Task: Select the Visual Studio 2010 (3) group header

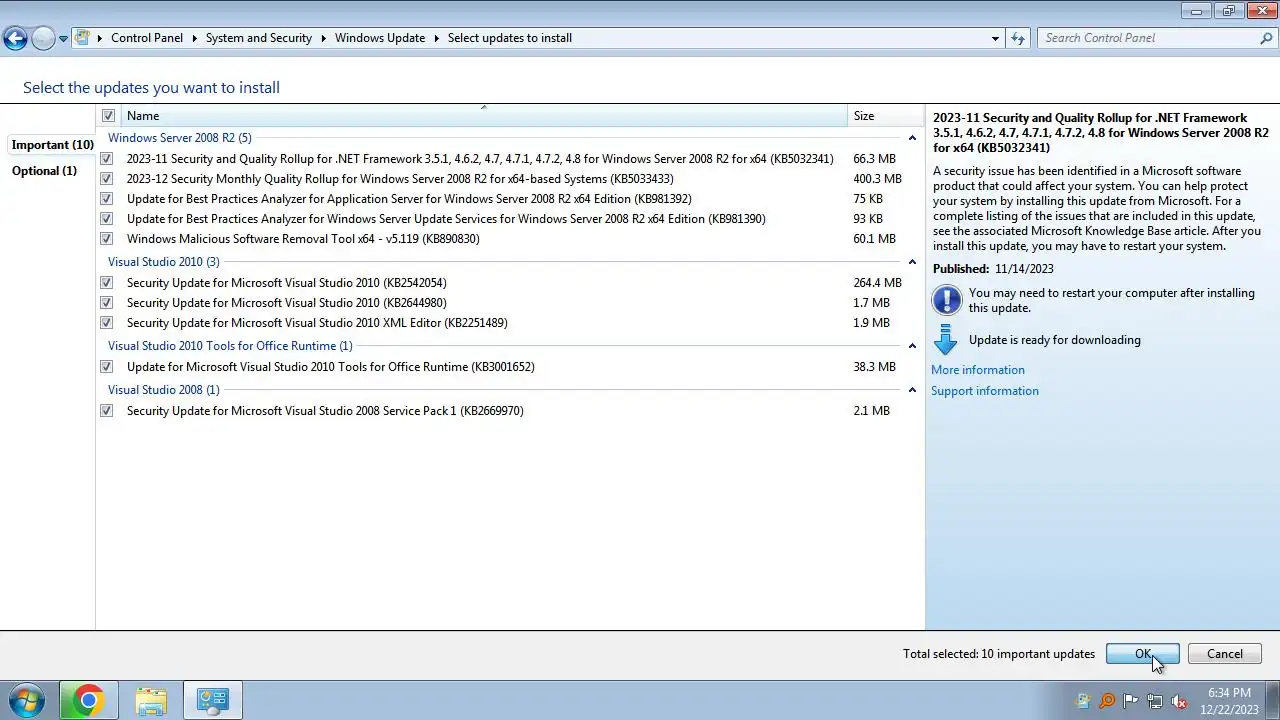Action: point(163,262)
